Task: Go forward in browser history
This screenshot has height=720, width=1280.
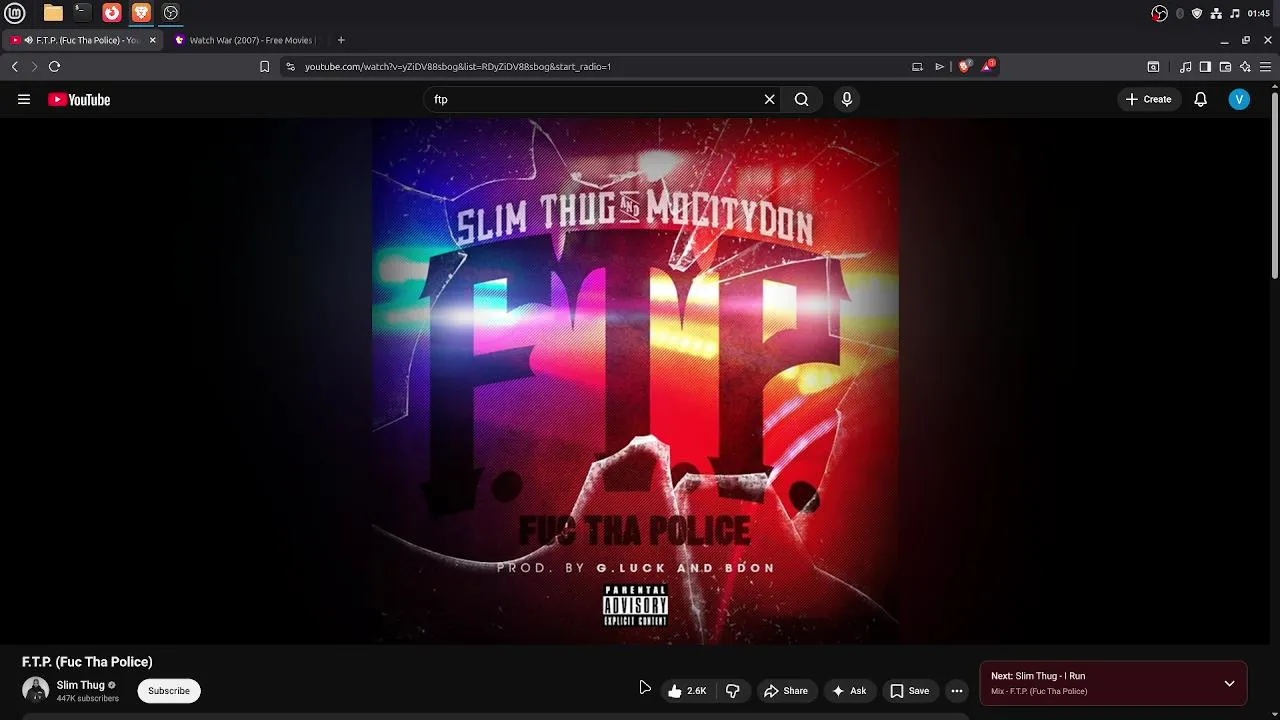Action: click(x=34, y=66)
